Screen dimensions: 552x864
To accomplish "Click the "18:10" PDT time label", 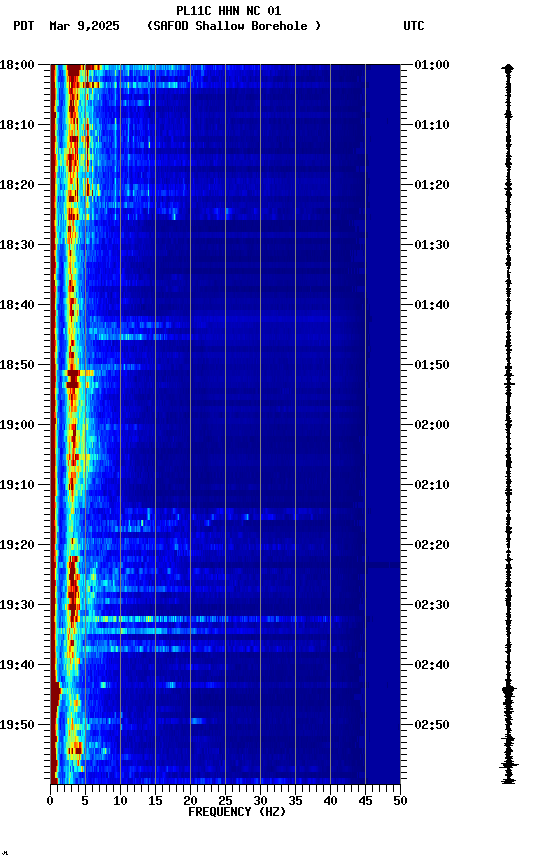I will coord(17,125).
